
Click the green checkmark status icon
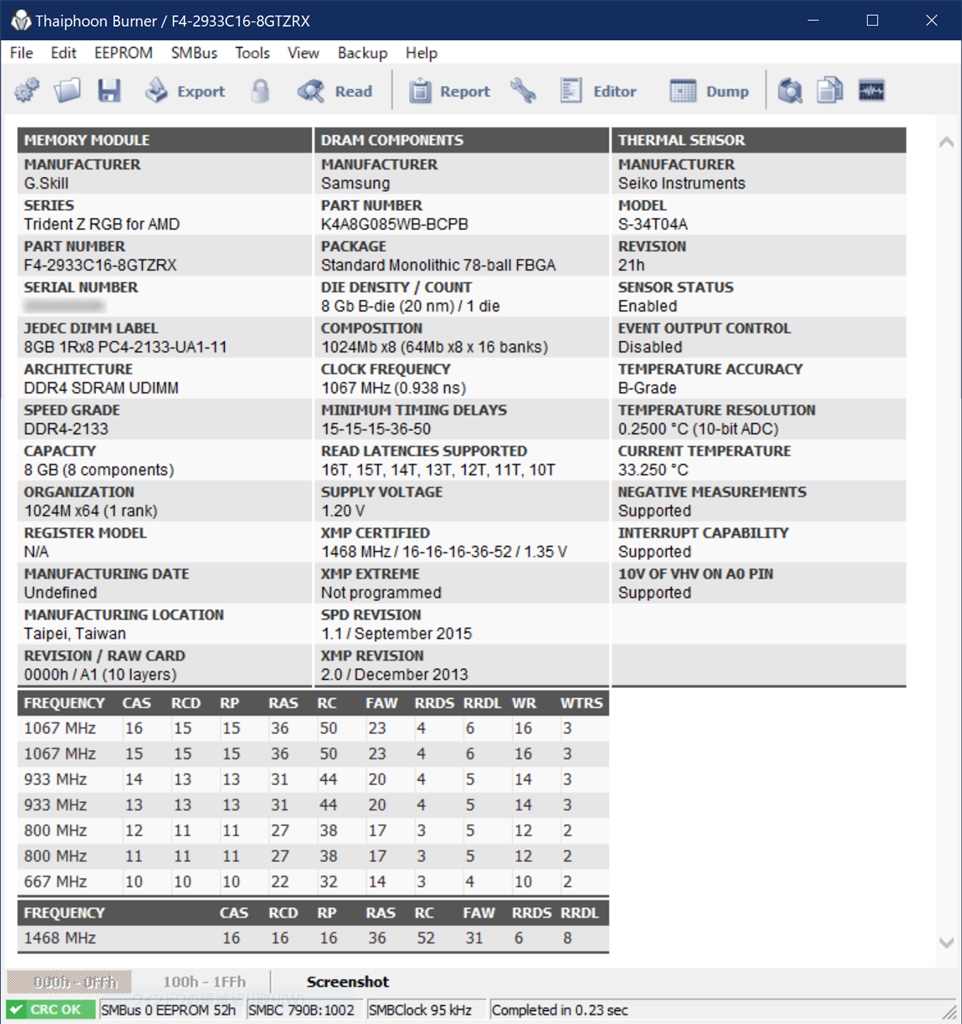click(x=16, y=1010)
